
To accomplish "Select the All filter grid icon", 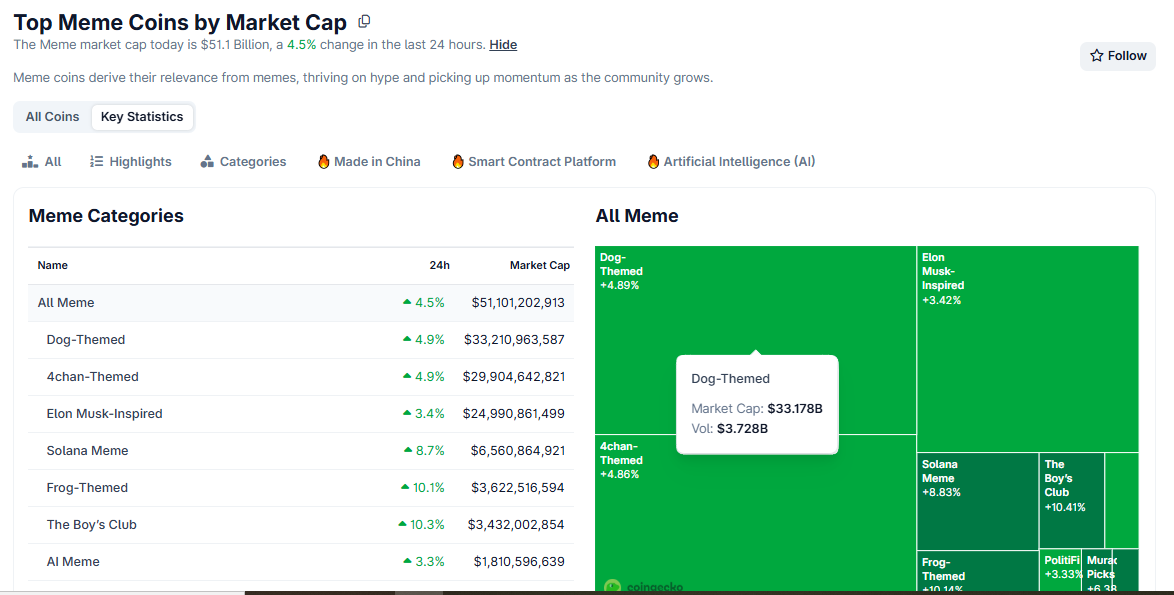I will pos(31,161).
